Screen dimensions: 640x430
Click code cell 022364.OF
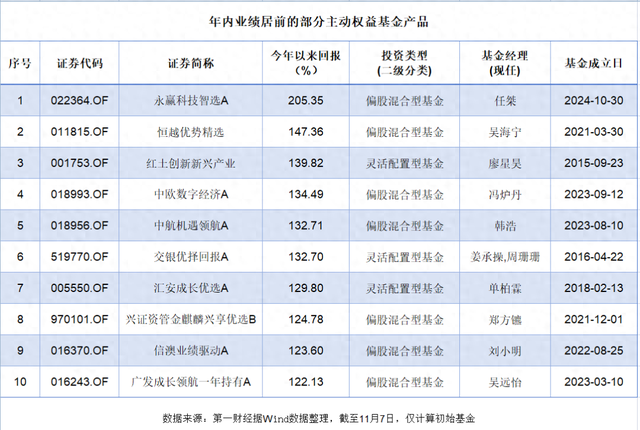click(80, 100)
